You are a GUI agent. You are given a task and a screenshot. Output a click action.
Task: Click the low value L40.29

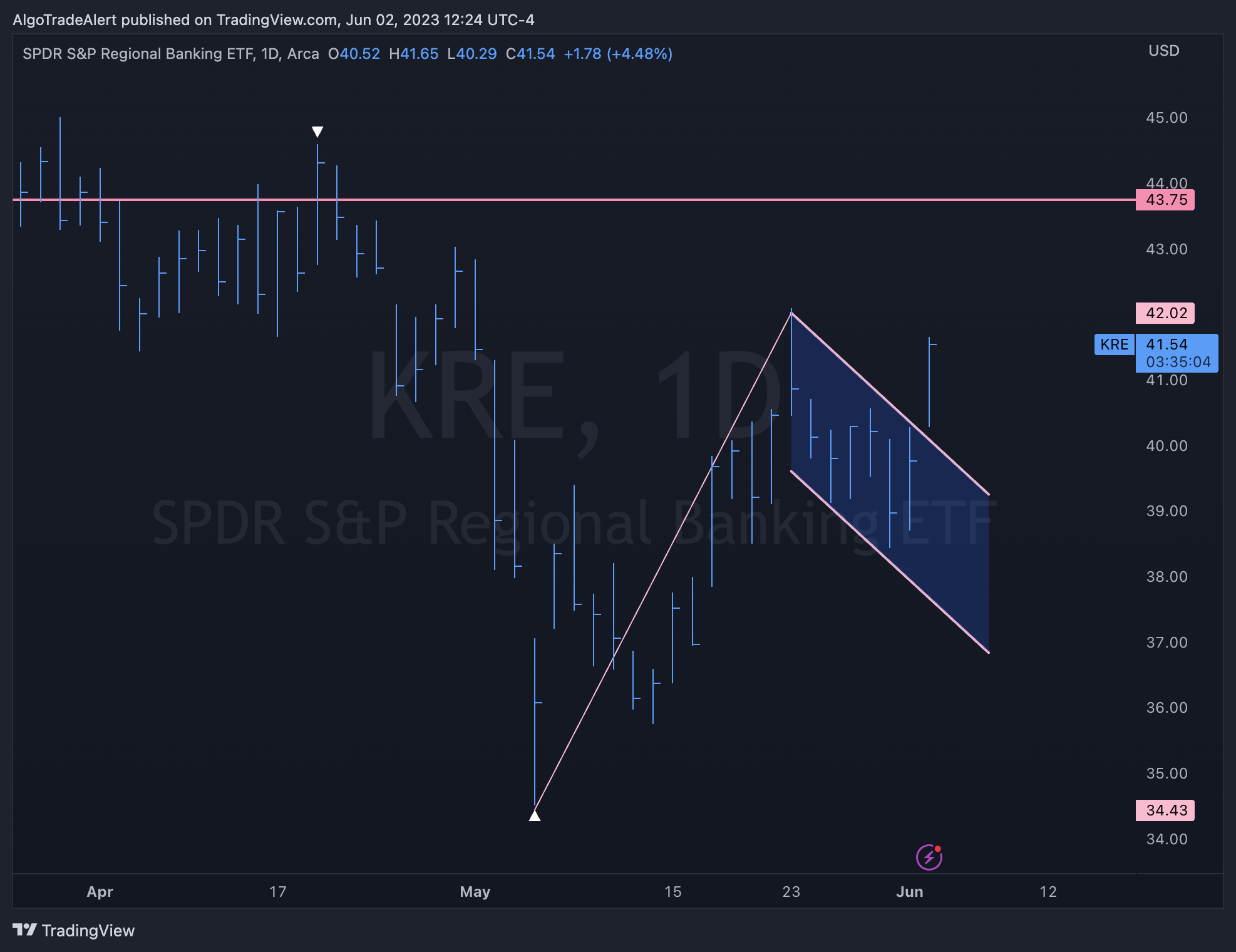click(472, 54)
